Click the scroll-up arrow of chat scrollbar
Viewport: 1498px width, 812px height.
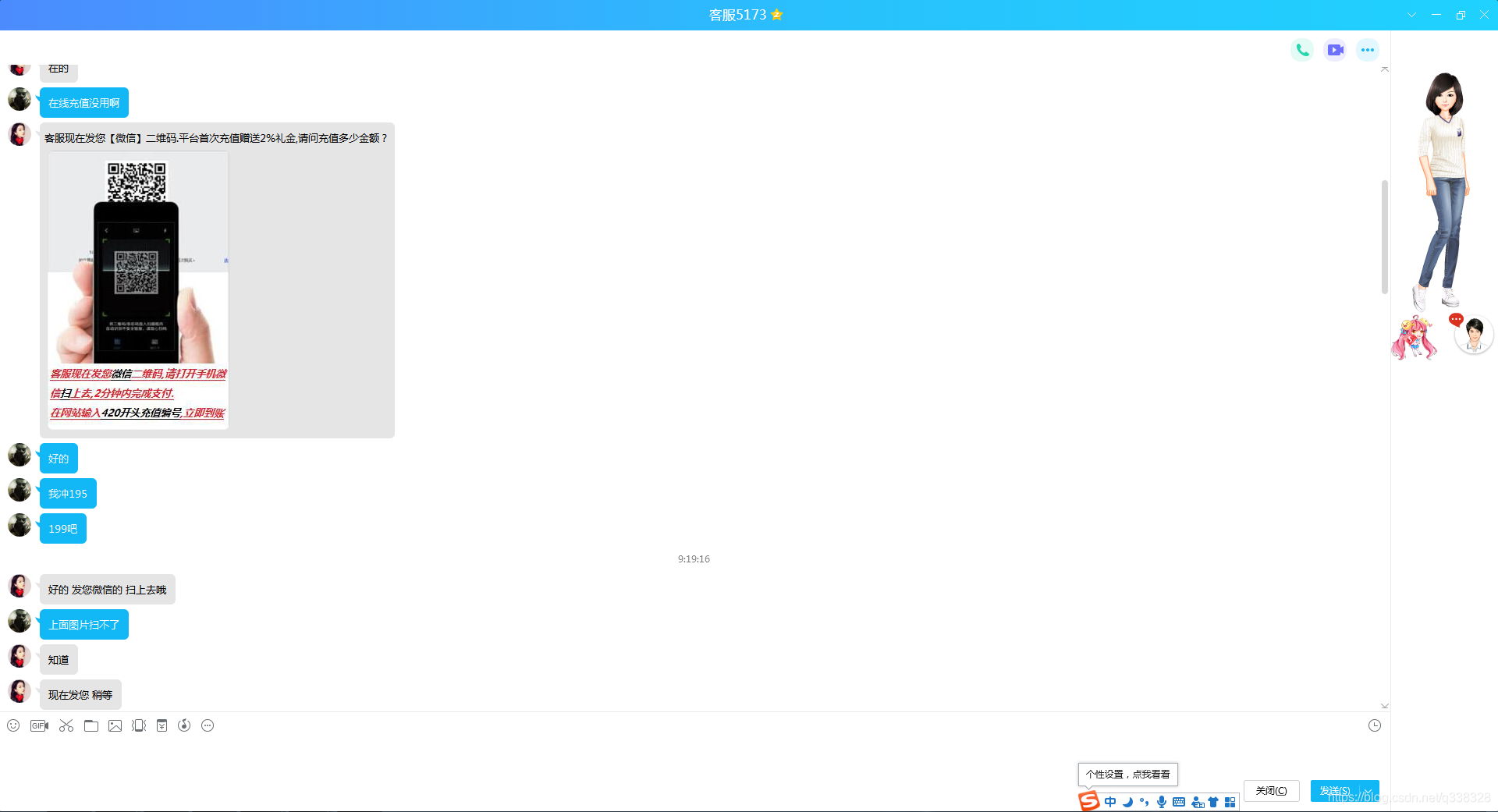coord(1385,69)
